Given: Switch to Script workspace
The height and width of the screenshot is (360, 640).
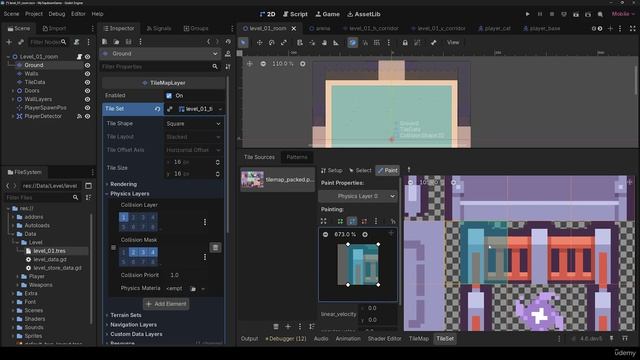Looking at the screenshot, I should (296, 14).
